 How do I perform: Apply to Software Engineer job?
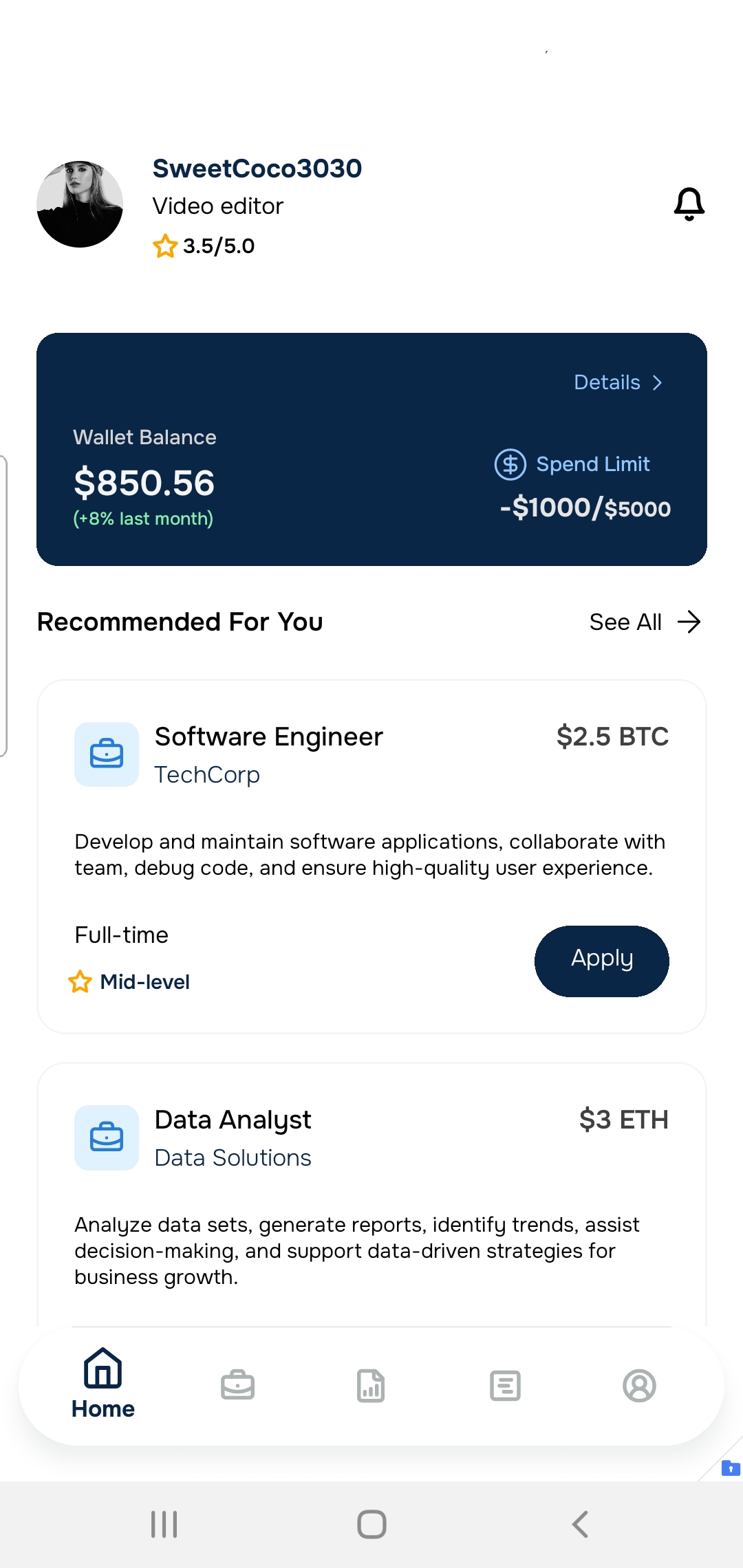click(601, 961)
